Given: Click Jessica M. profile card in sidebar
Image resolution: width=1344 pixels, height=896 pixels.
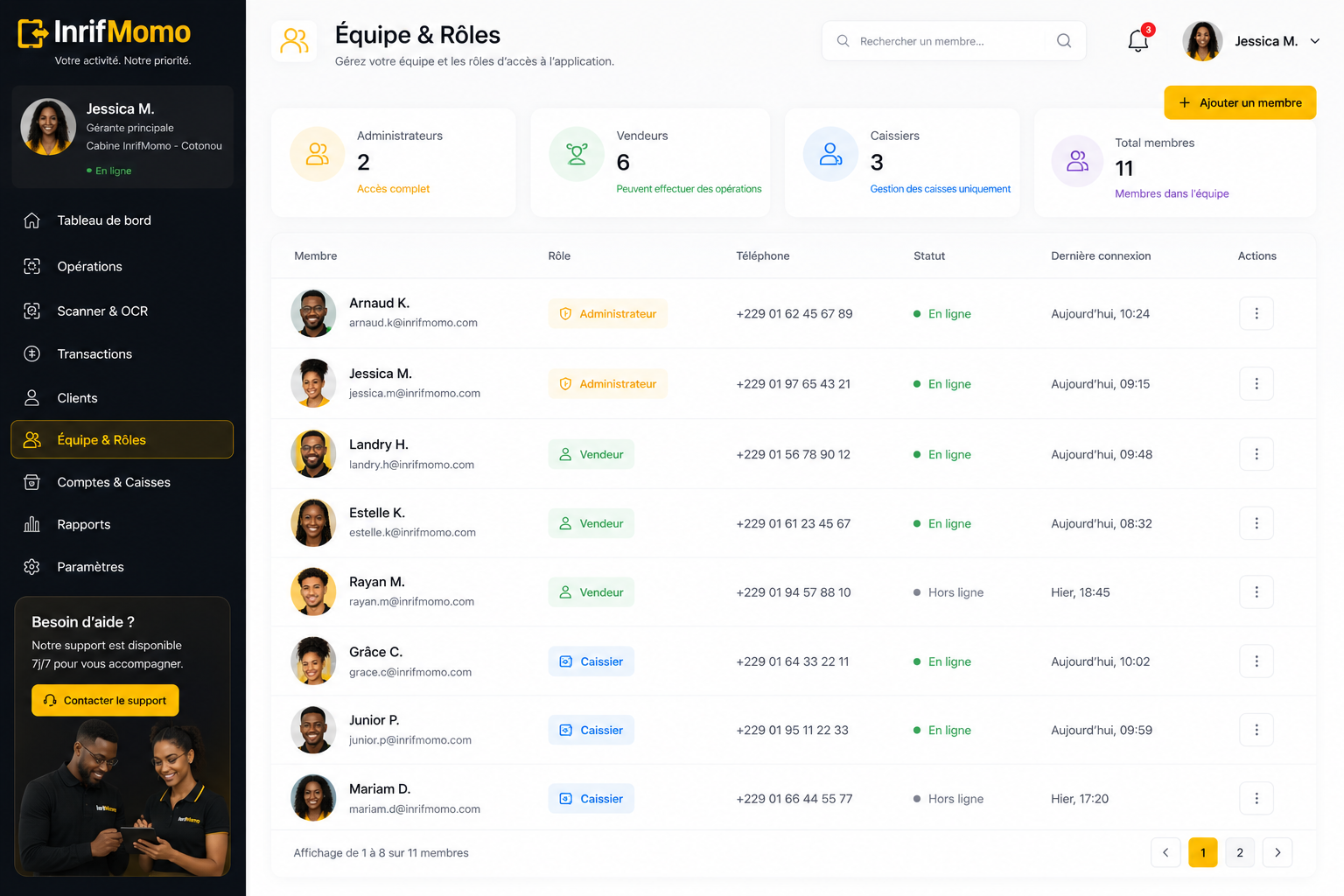Looking at the screenshot, I should (x=122, y=136).
